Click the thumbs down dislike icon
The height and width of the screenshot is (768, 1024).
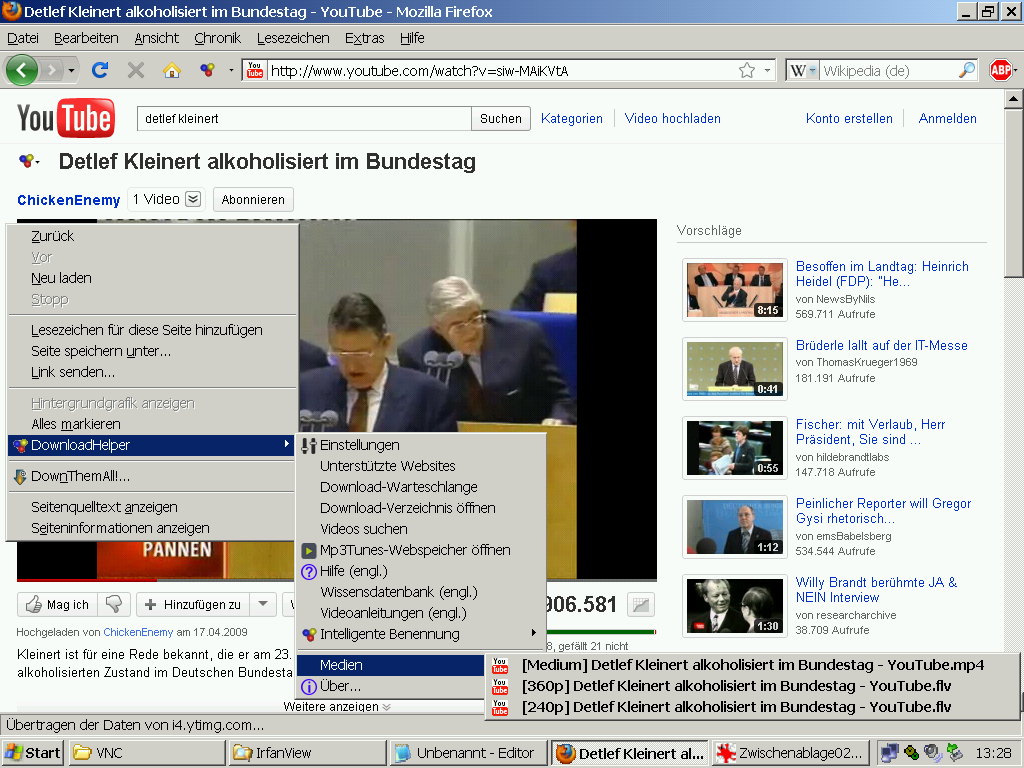[115, 604]
